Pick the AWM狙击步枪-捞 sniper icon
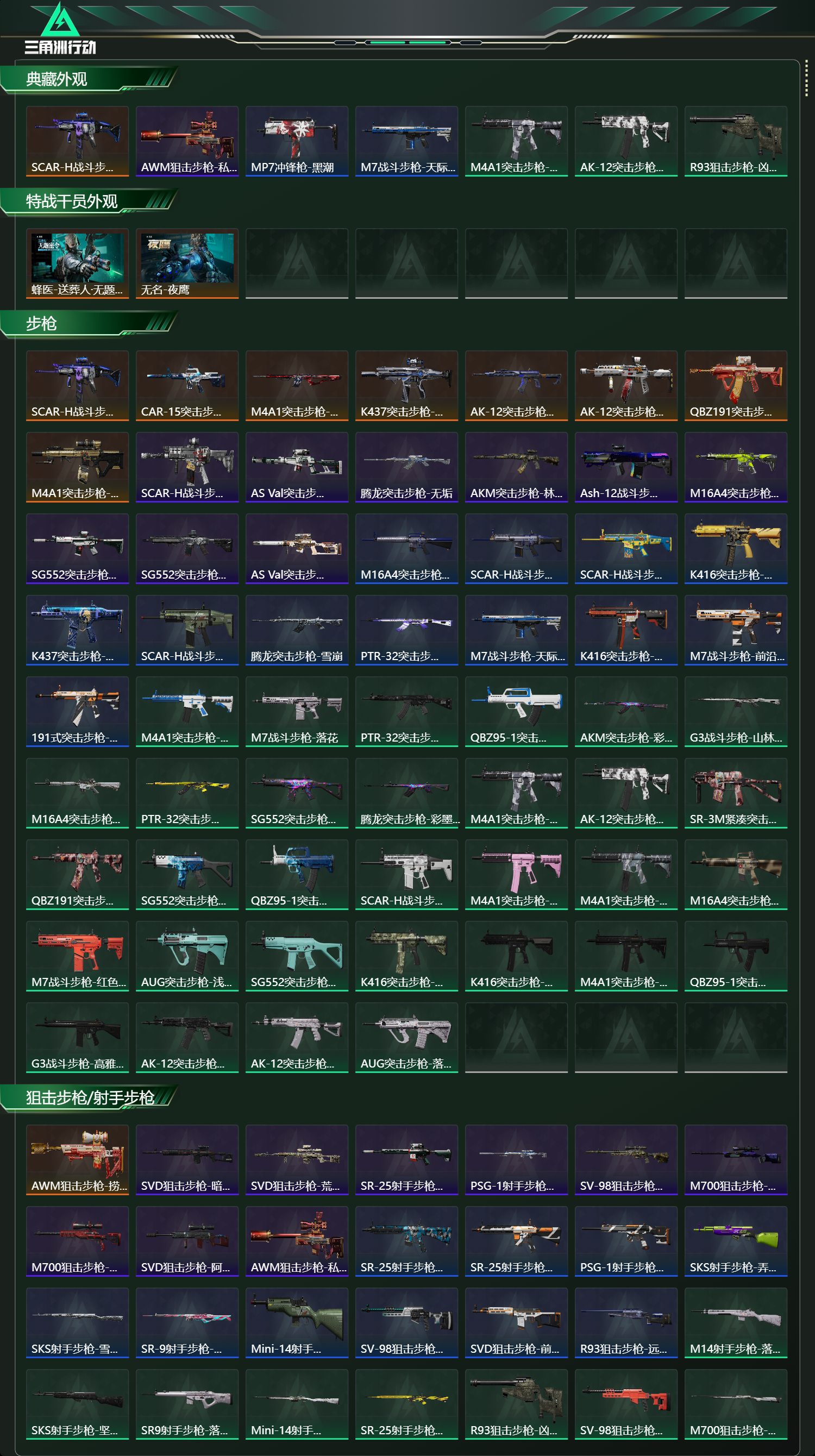The image size is (815, 1456). point(78,1159)
